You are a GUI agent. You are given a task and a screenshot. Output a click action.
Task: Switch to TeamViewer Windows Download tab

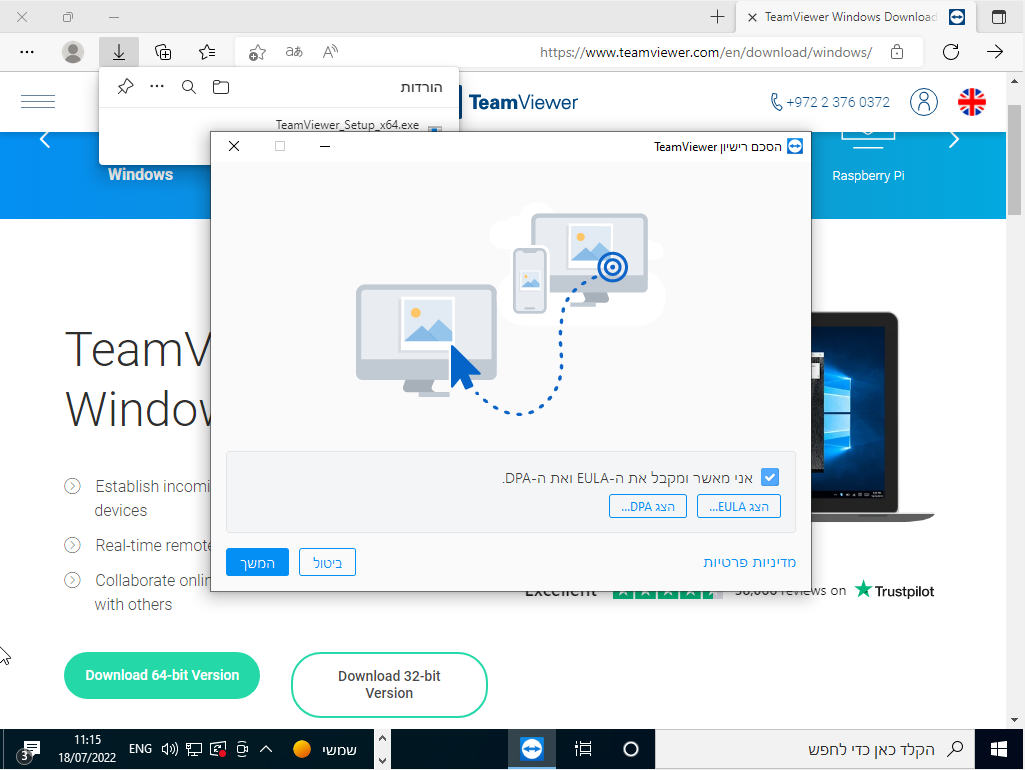pos(856,17)
